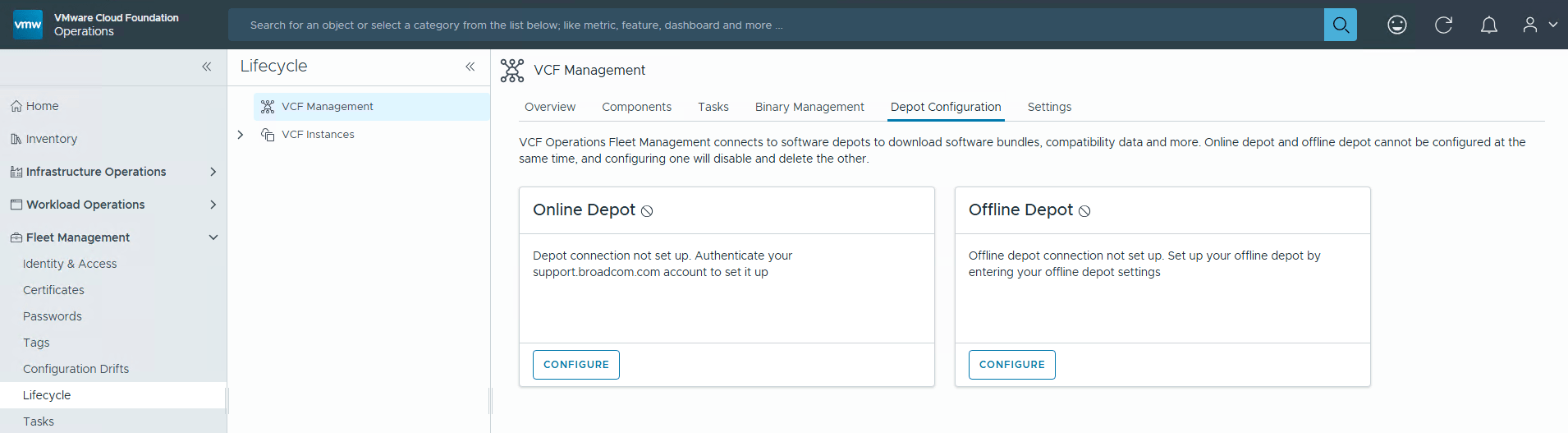
Task: Configure the Online Depot
Action: [575, 365]
